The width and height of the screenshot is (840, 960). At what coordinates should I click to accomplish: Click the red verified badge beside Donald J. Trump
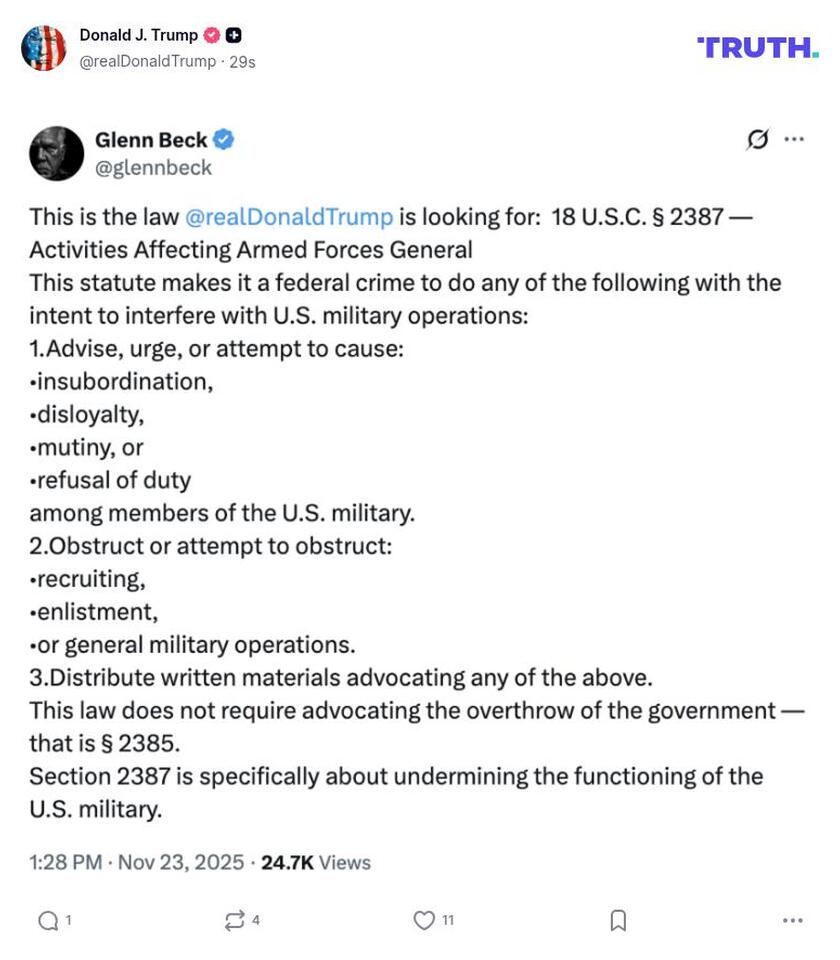coord(211,35)
